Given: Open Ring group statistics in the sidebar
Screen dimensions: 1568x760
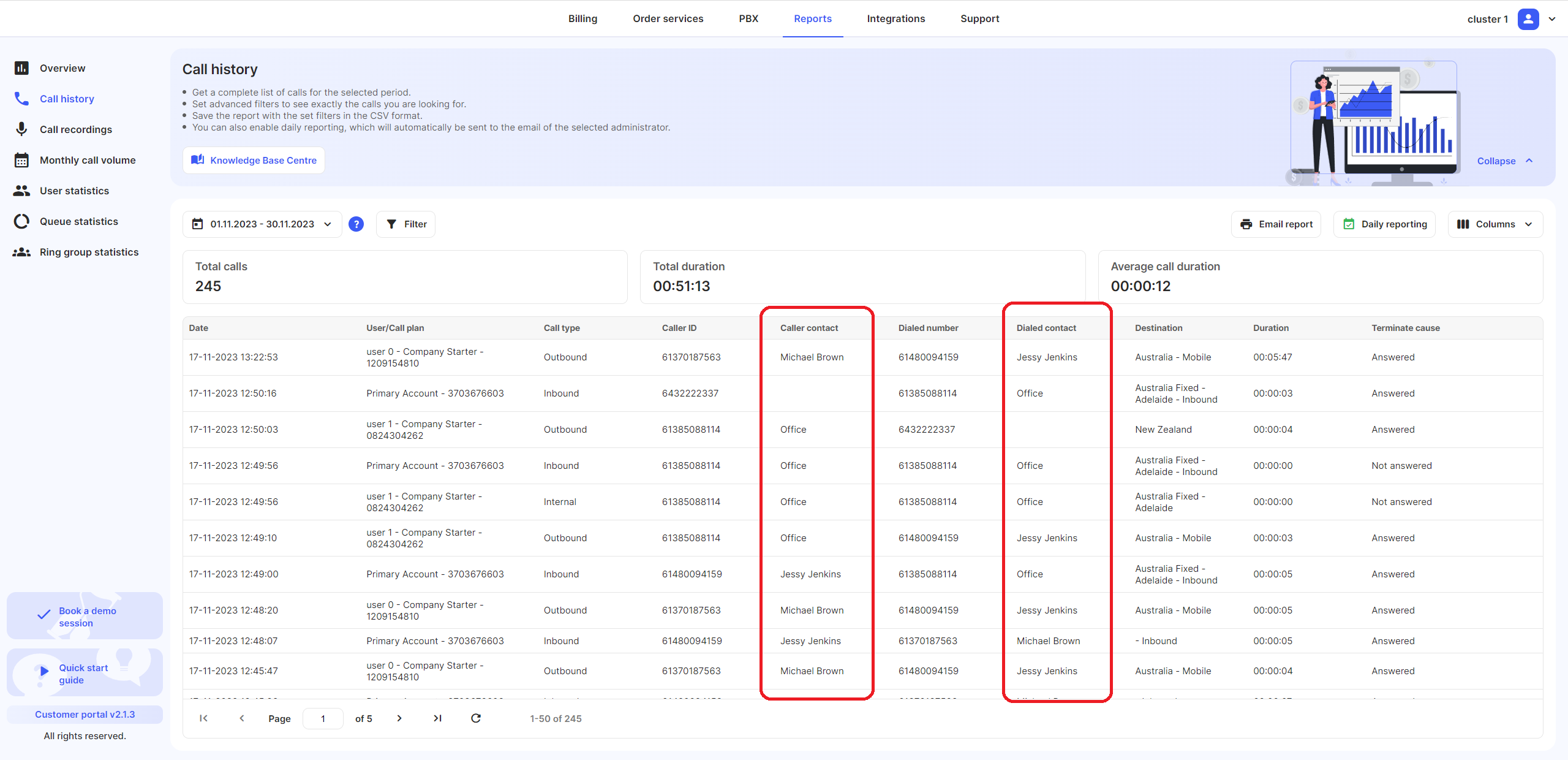Looking at the screenshot, I should pyautogui.click(x=89, y=252).
